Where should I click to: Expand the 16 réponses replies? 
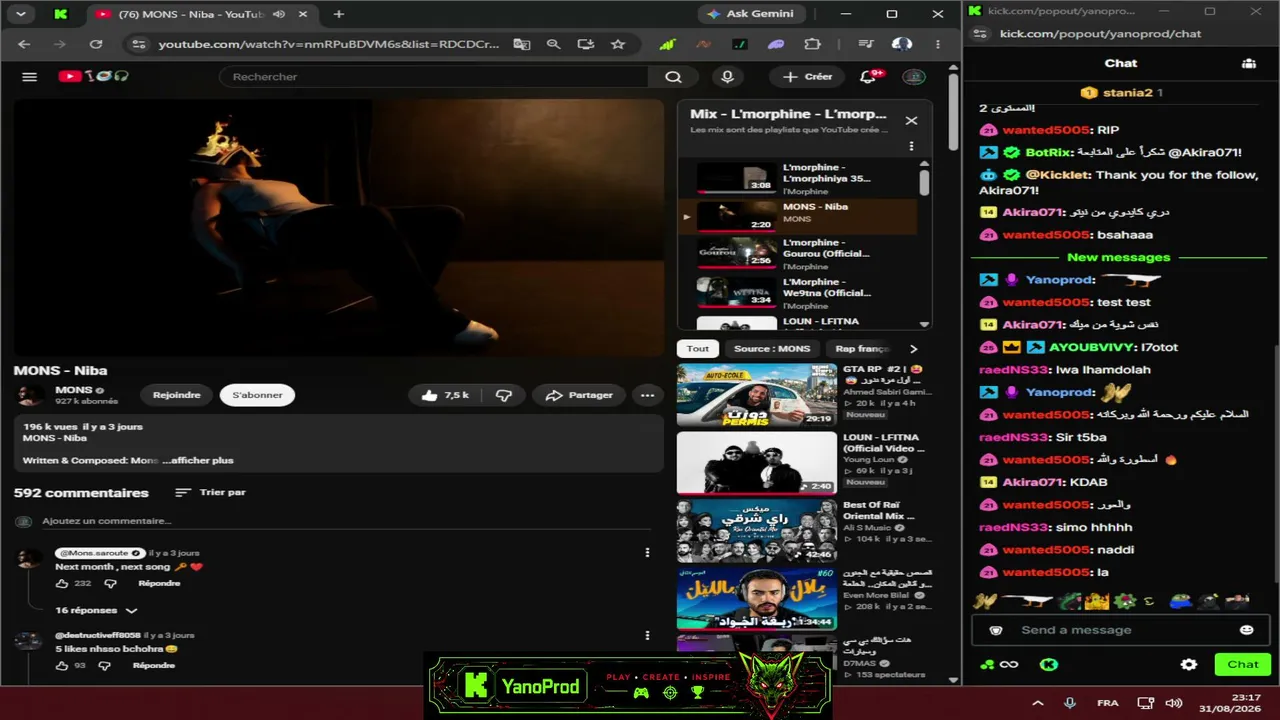(96, 610)
